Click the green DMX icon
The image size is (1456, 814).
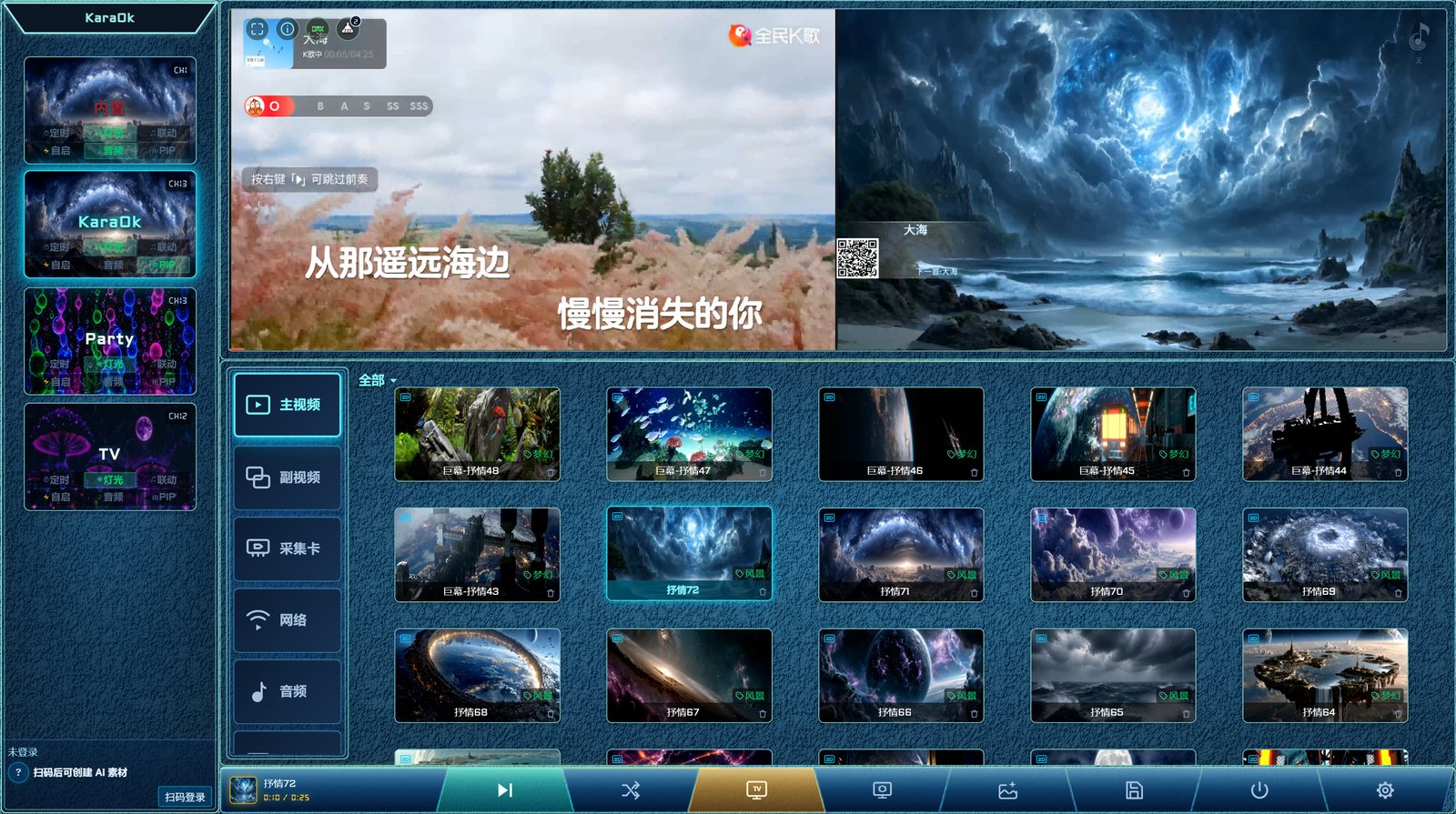[318, 28]
